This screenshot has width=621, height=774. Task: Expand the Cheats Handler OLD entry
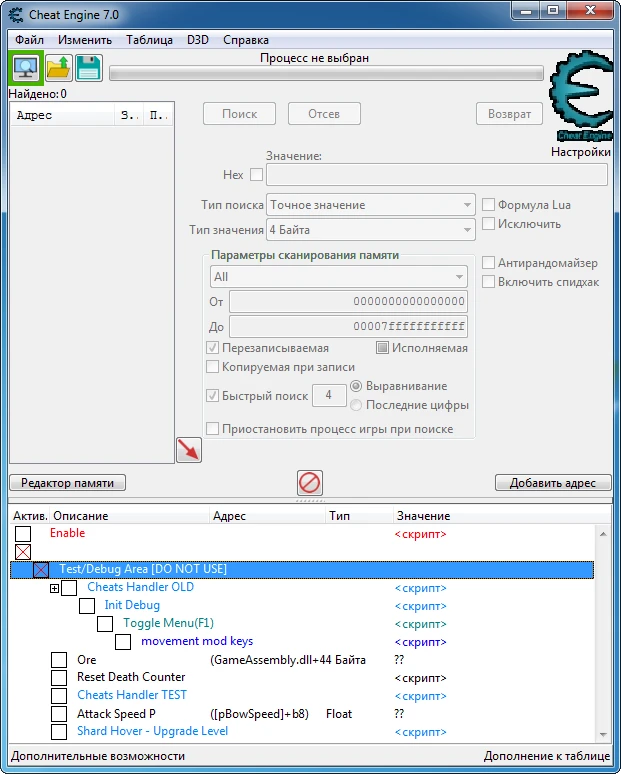[x=54, y=588]
